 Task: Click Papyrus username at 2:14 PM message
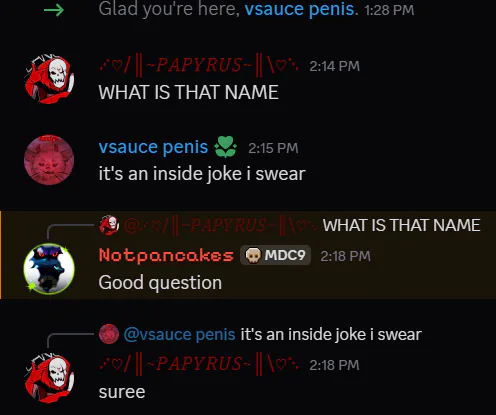(x=199, y=65)
